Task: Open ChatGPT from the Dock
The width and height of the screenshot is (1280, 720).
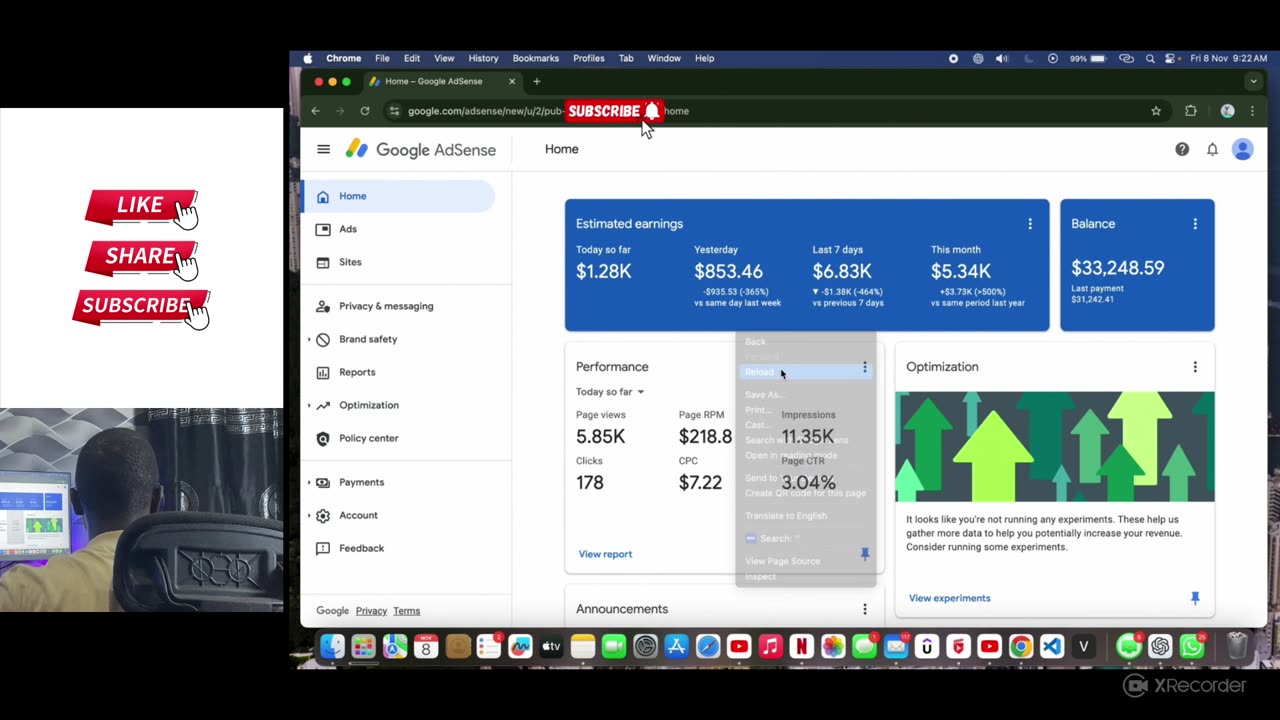Action: [1160, 647]
